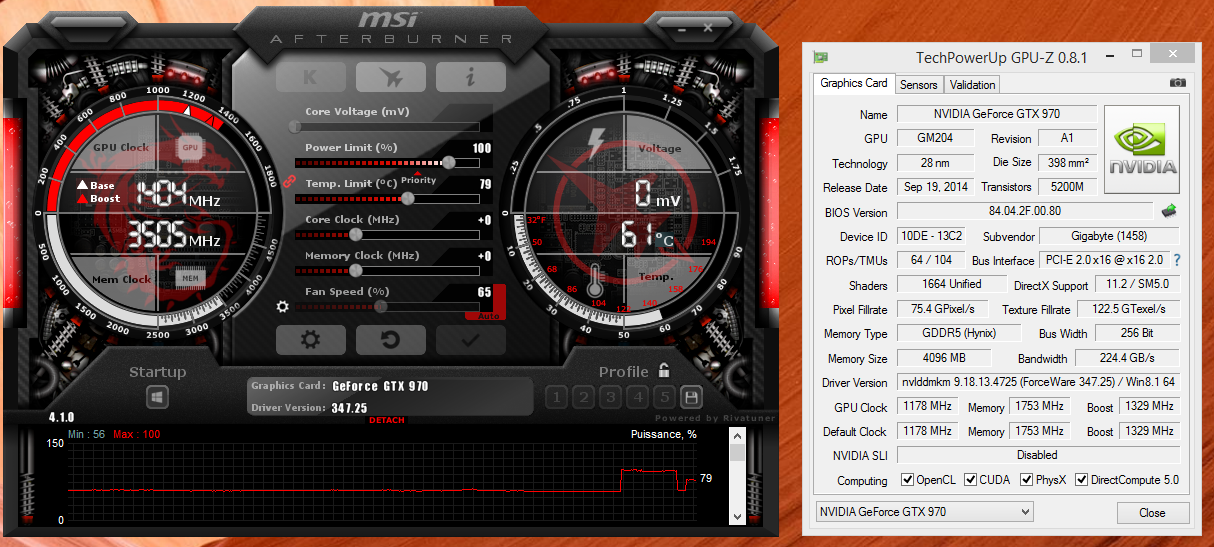The image size is (1214, 547).
Task: Reset settings with the circular arrow button
Action: pos(390,340)
